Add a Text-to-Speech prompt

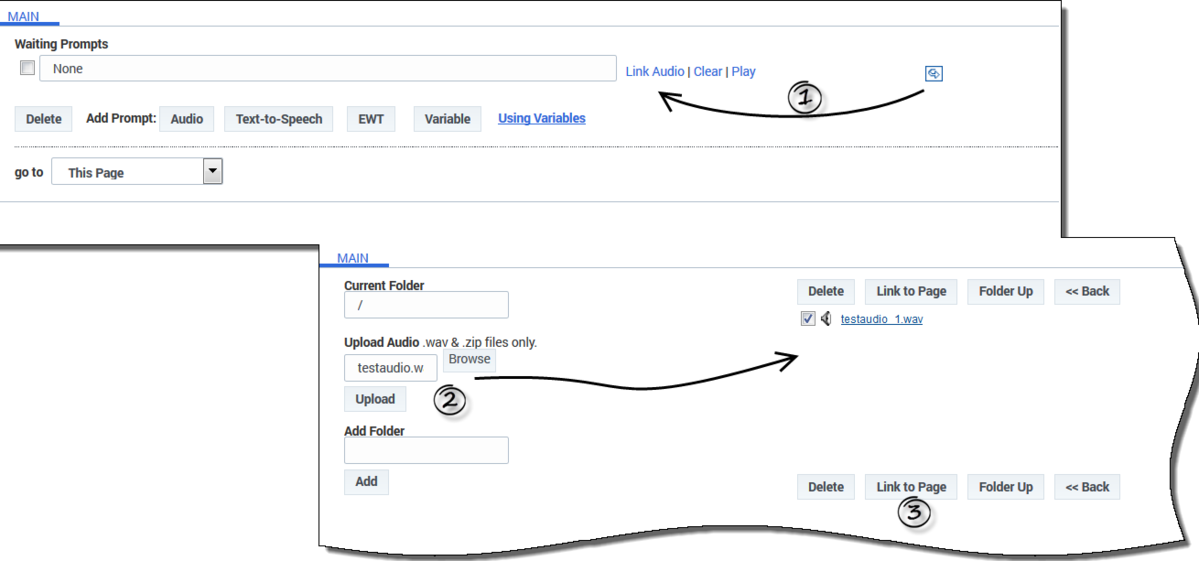tap(278, 119)
